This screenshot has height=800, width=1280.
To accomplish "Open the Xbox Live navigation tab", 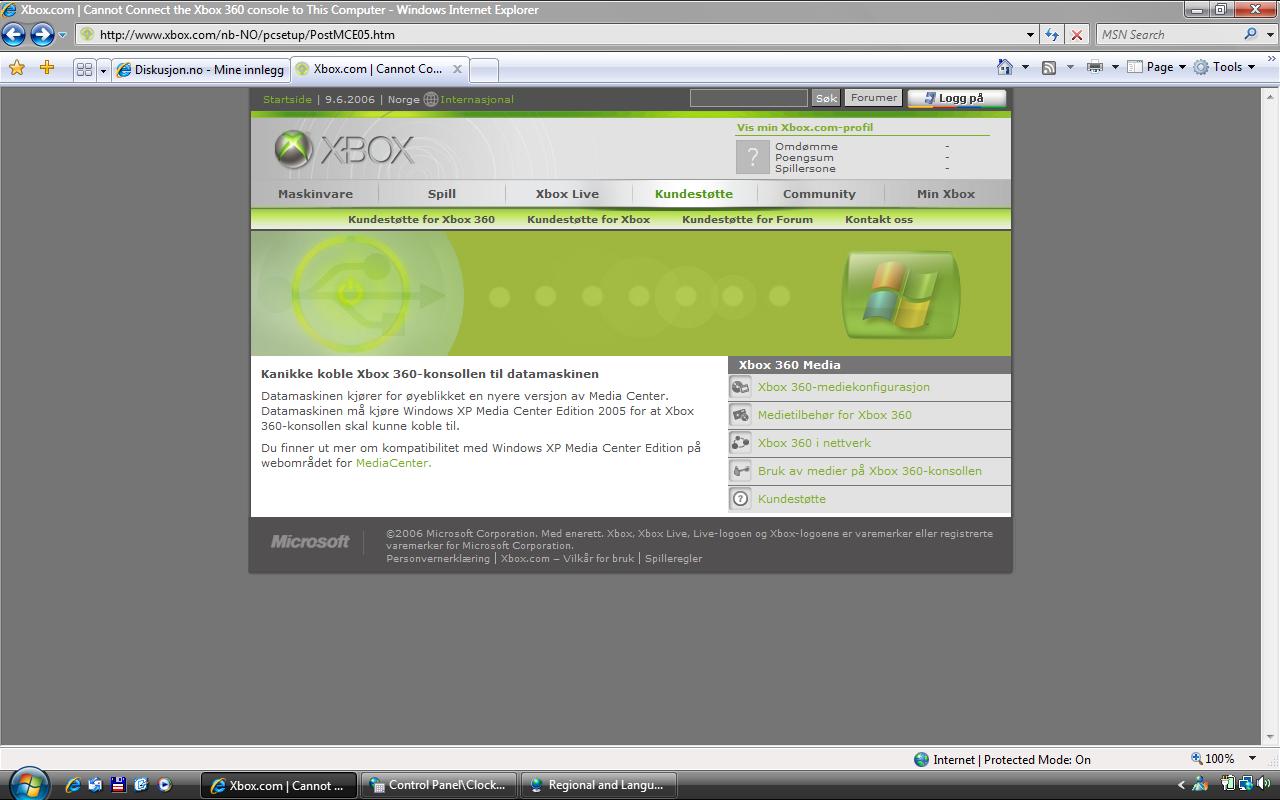I will (x=567, y=194).
